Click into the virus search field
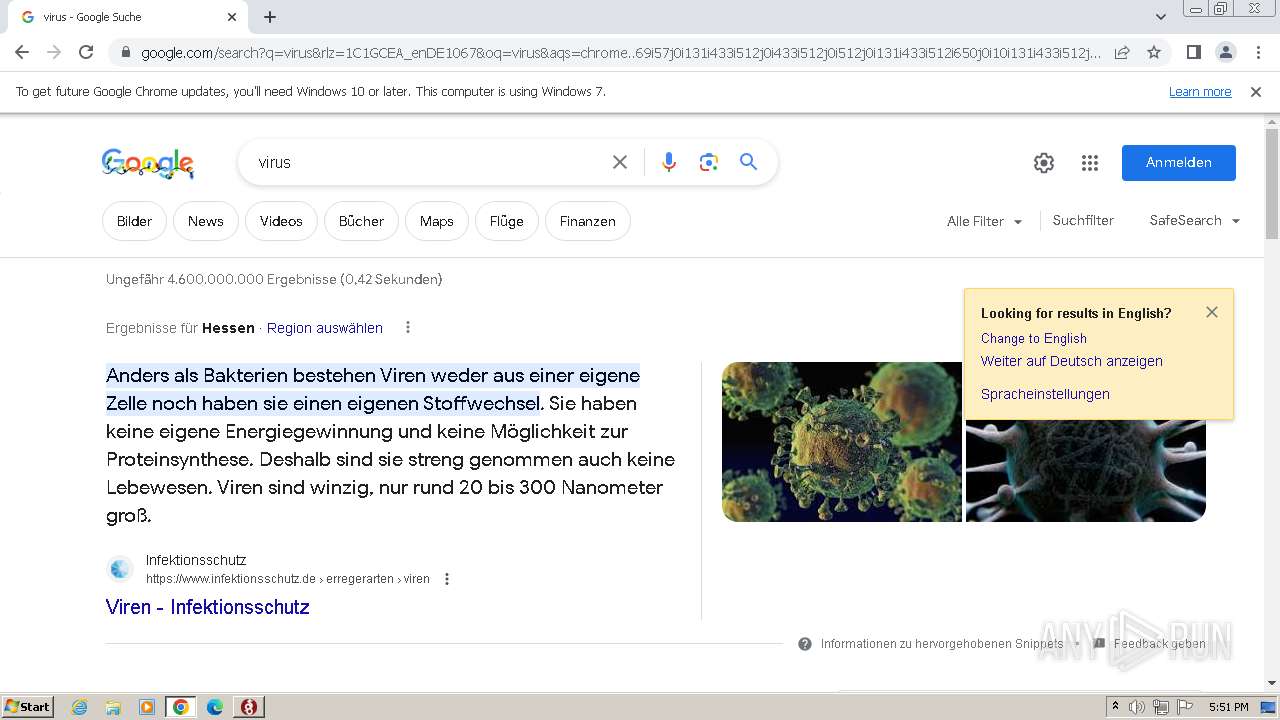Screen dimensions: 1280x720 tap(425, 162)
